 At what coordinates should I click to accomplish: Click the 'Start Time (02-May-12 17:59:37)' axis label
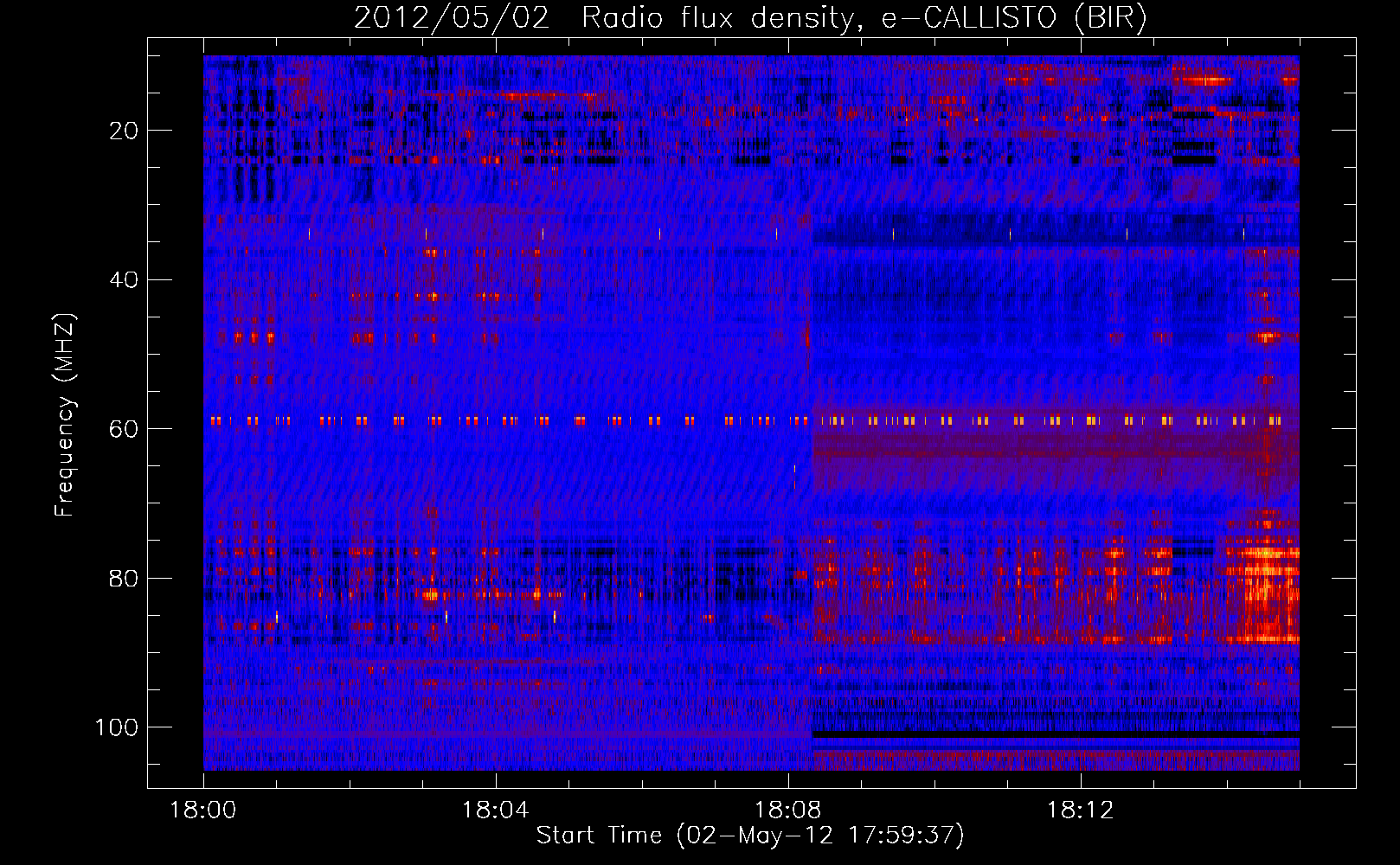click(750, 836)
